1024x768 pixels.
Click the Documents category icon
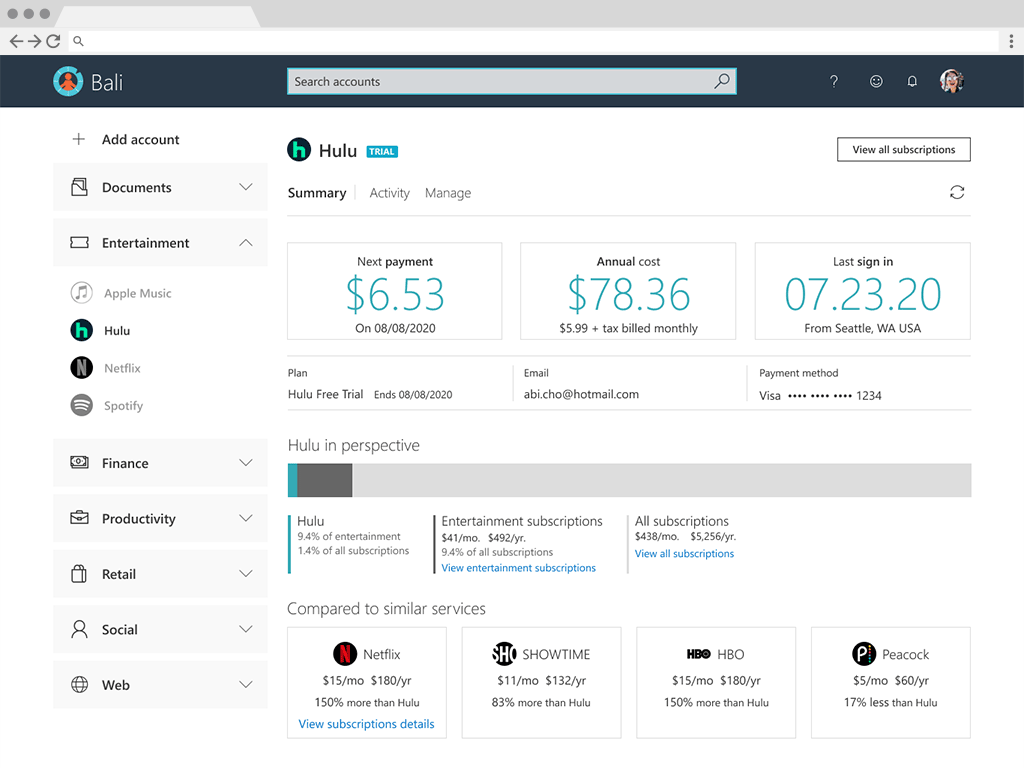coord(79,187)
